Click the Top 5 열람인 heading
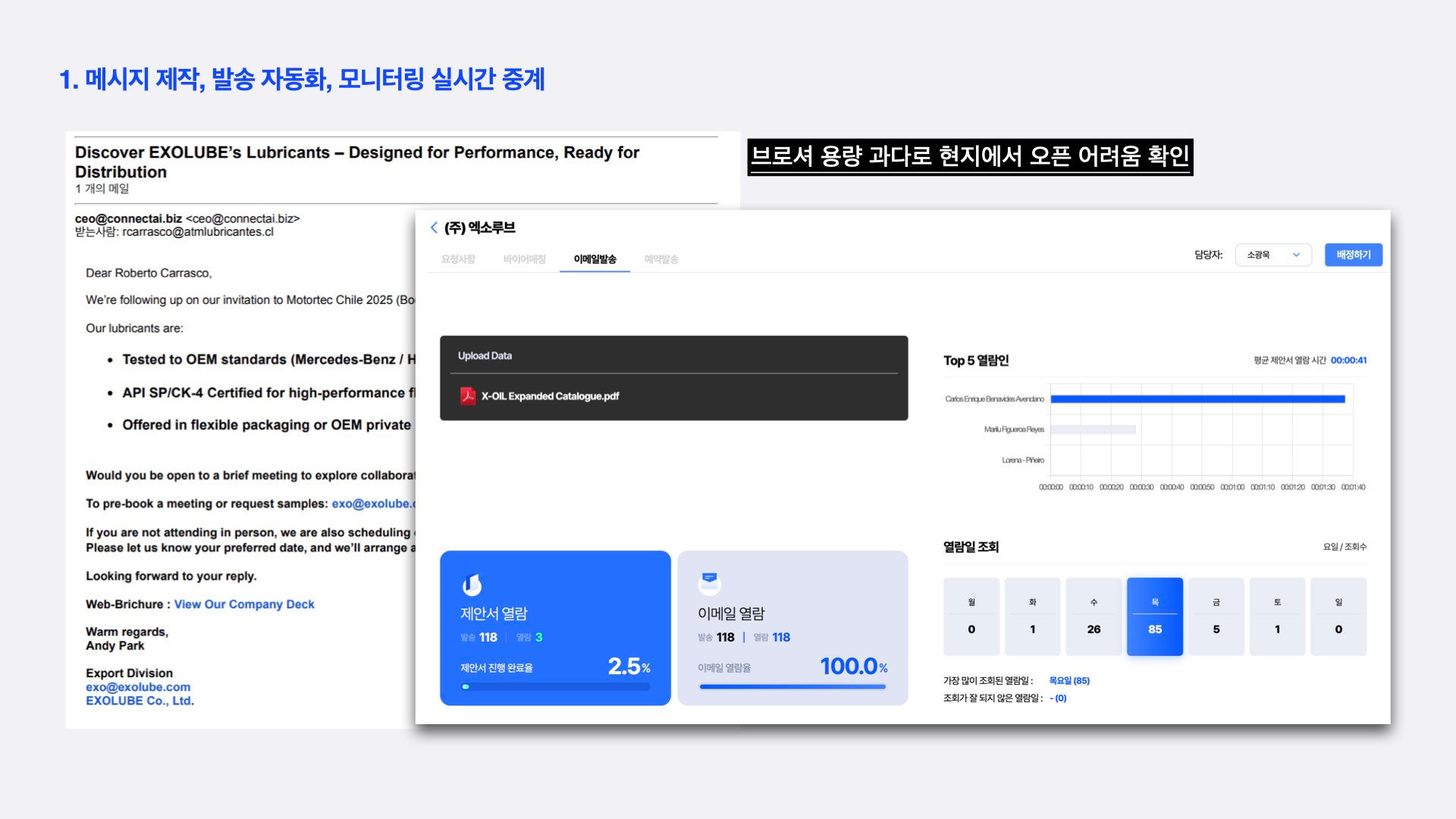The height and width of the screenshot is (819, 1456). pos(976,361)
